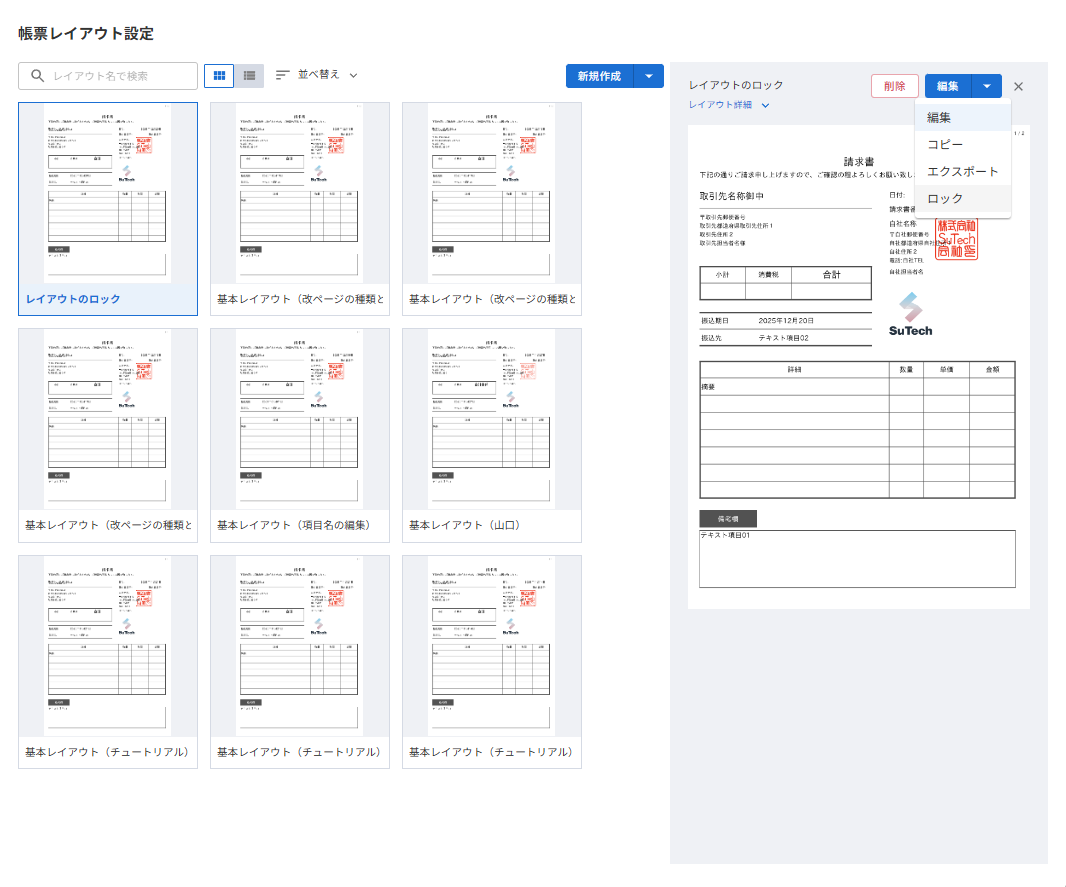The image size is (1066, 887).
Task: Open the 基本レイアウト（項目名の編集） thumbnail
Action: click(x=299, y=421)
